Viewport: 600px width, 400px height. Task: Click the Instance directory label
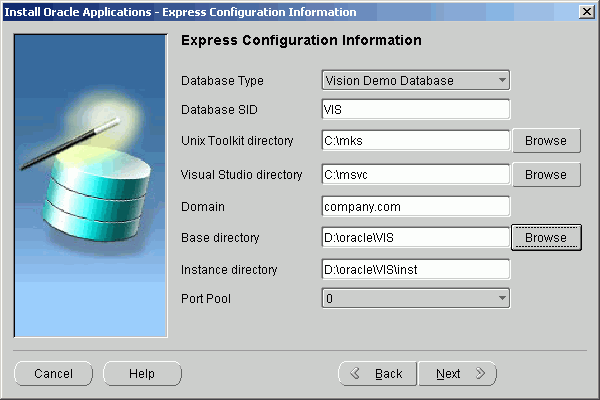[229, 270]
